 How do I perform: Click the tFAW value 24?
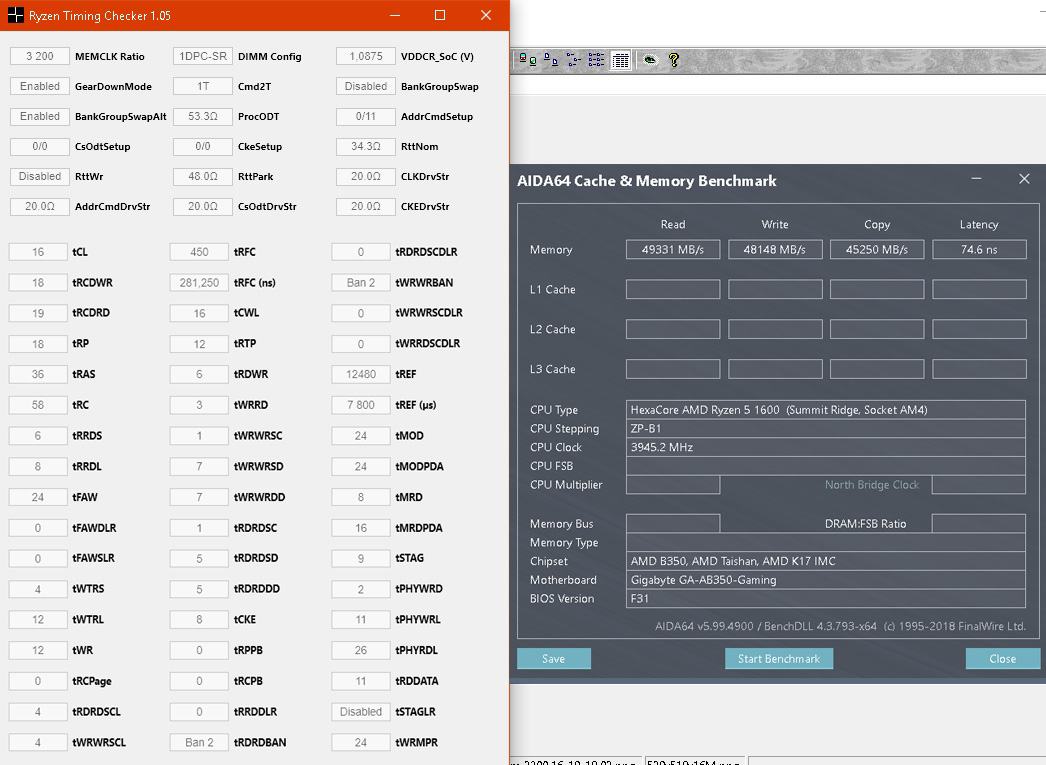tap(38, 497)
